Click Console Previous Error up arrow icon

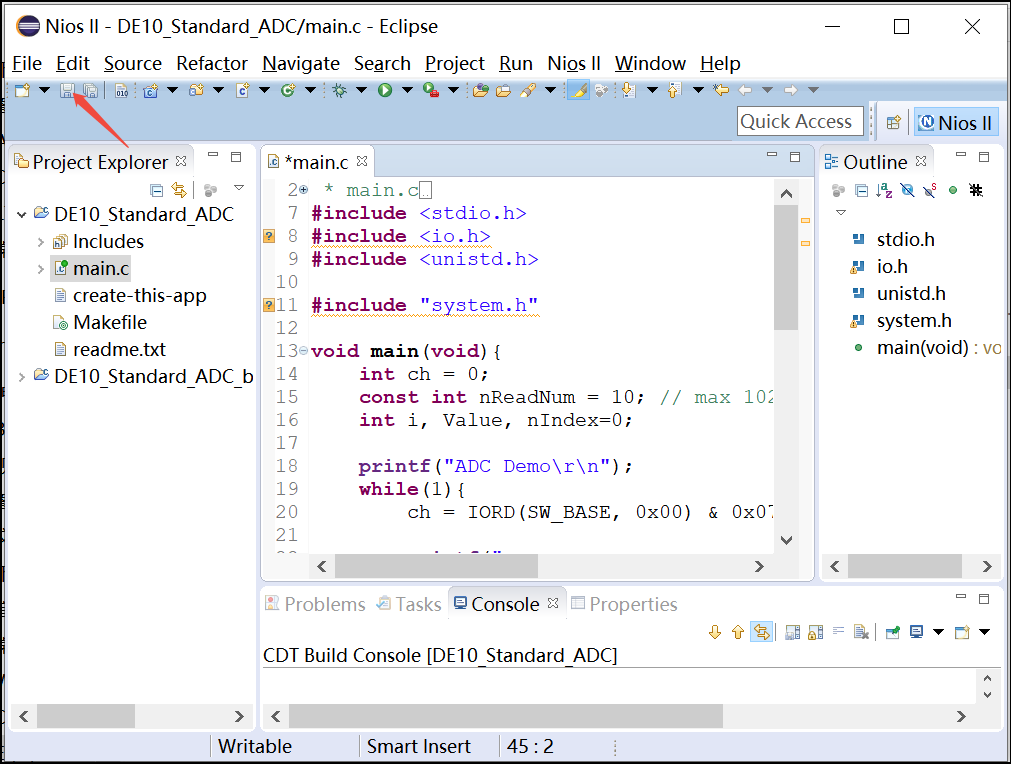[738, 632]
